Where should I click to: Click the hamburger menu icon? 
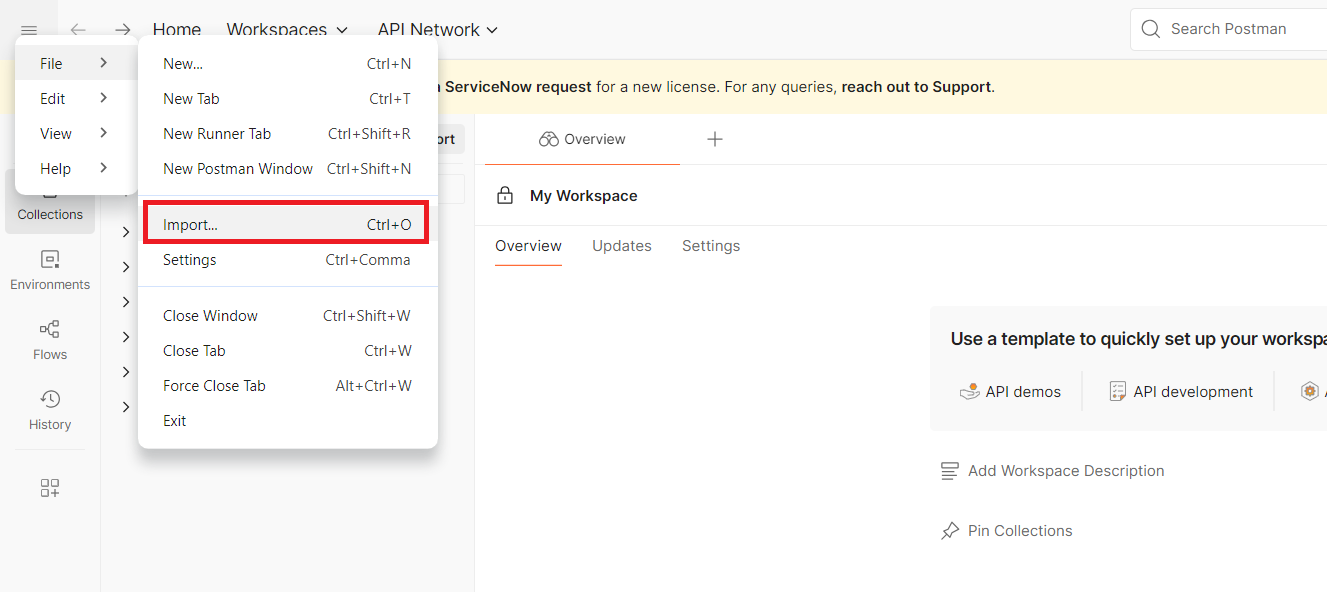coord(29,30)
